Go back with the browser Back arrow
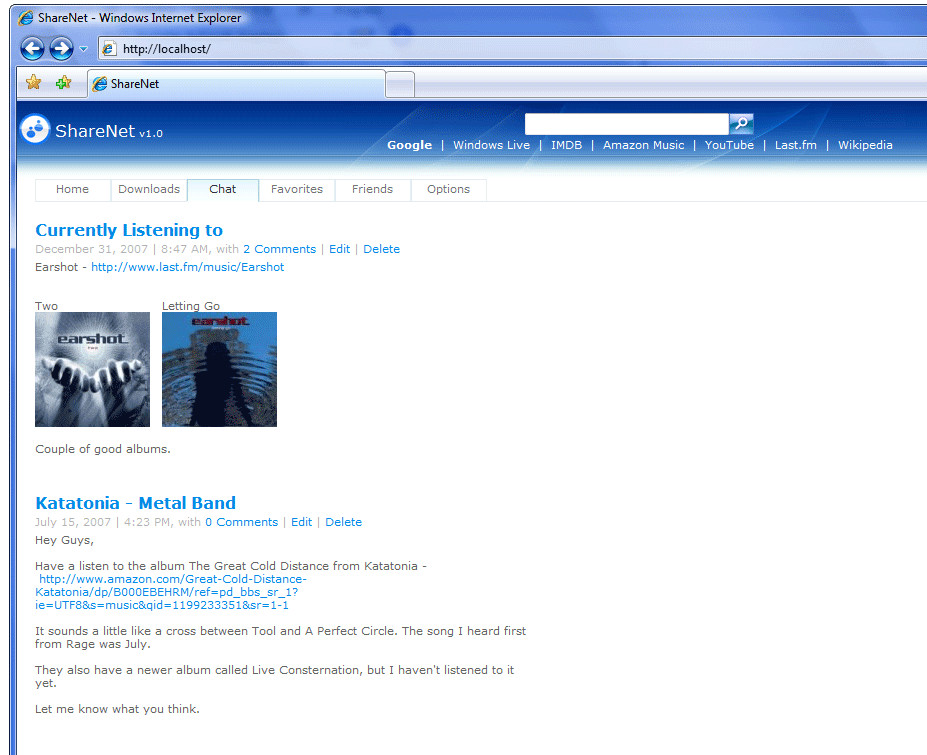927x755 pixels. (32, 48)
